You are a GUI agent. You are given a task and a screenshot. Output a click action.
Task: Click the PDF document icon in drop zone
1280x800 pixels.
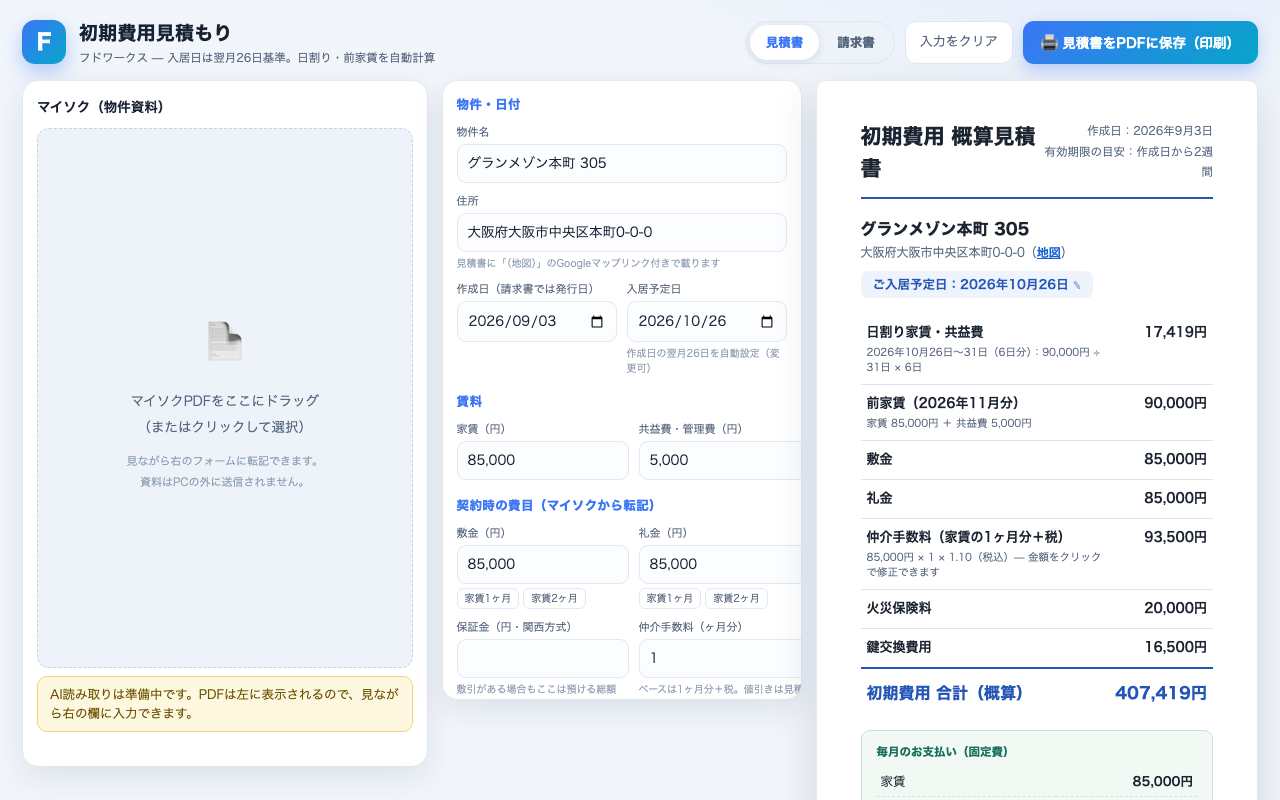[x=225, y=341]
